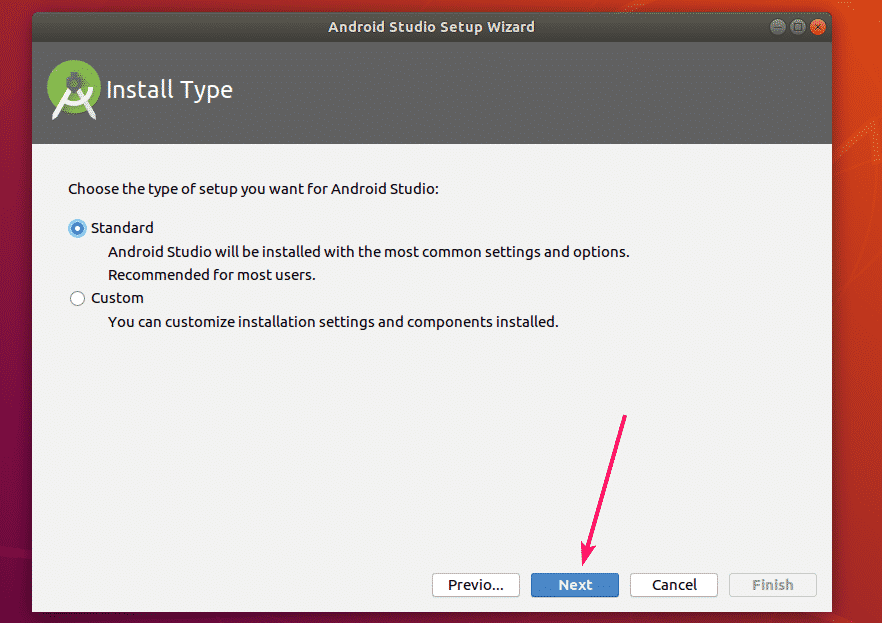The image size is (882, 623).
Task: Click the 'You can customize installation settings' text
Action: click(333, 322)
